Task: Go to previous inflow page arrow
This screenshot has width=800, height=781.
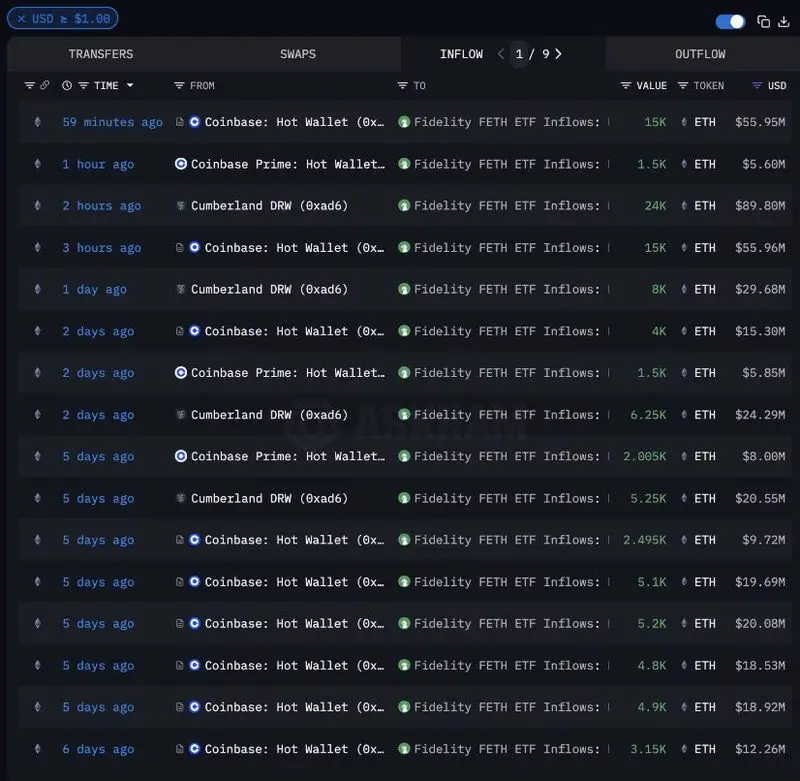Action: 501,54
